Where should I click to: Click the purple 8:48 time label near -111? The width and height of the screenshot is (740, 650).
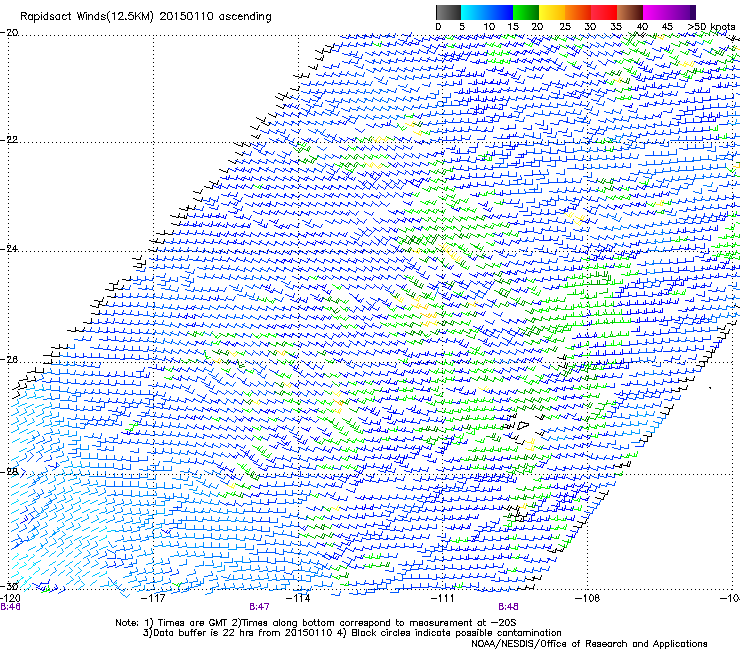tap(508, 607)
